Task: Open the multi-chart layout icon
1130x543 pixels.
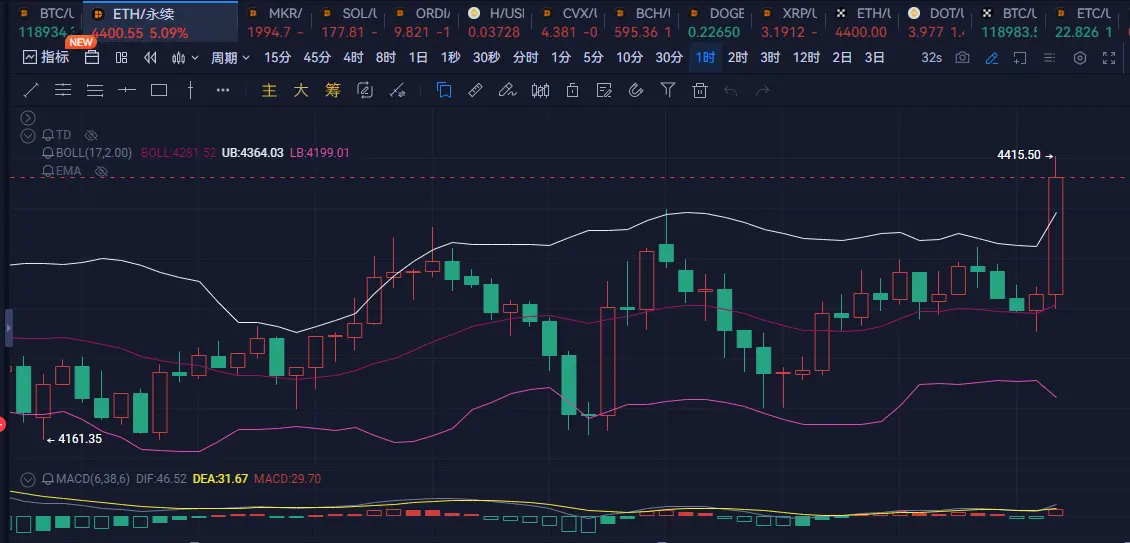Action: [121, 58]
